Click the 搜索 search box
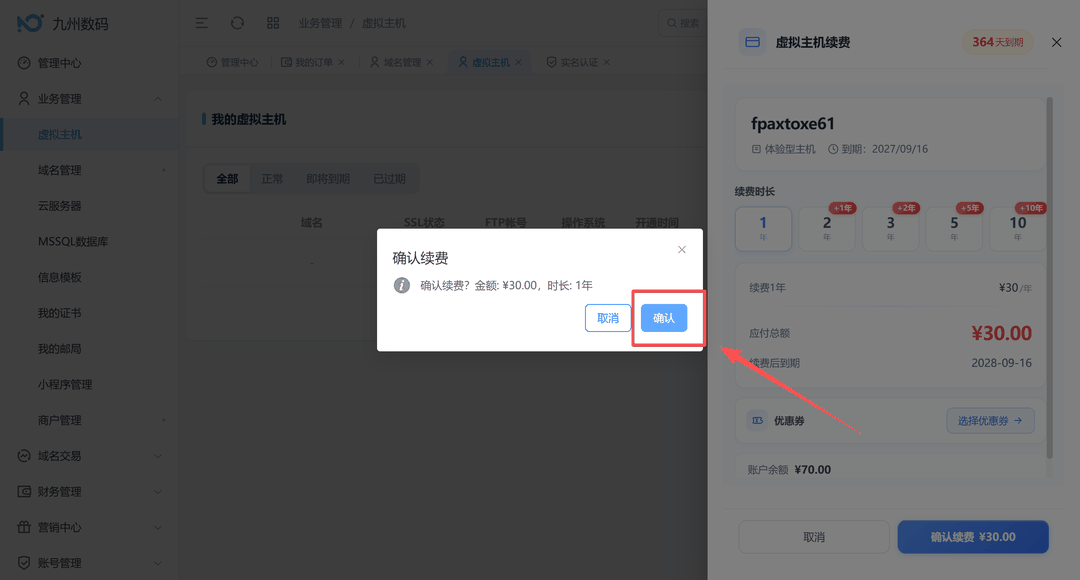Screen dimensions: 1080x580 tap(683, 23)
